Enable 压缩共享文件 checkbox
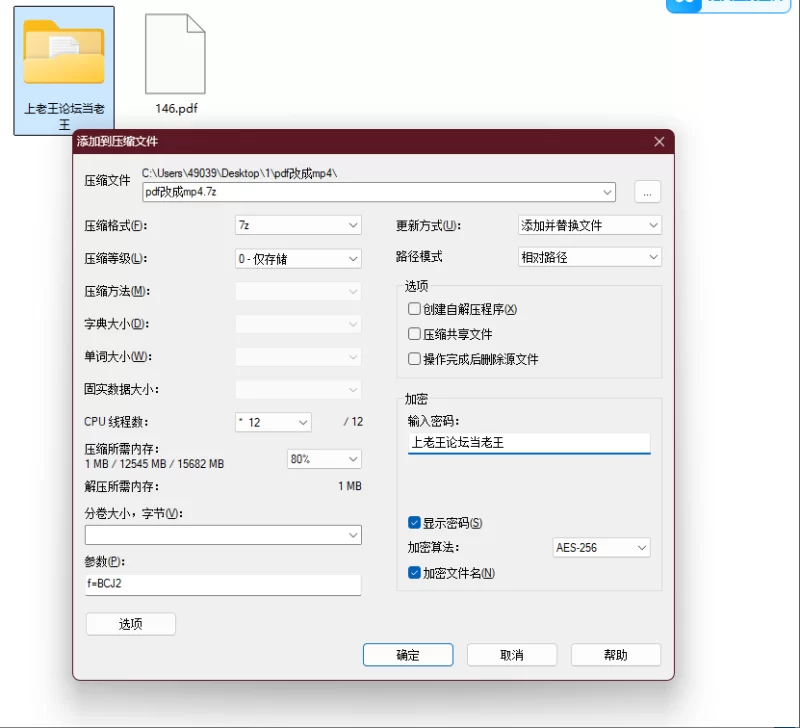The height and width of the screenshot is (728, 800). point(414,334)
